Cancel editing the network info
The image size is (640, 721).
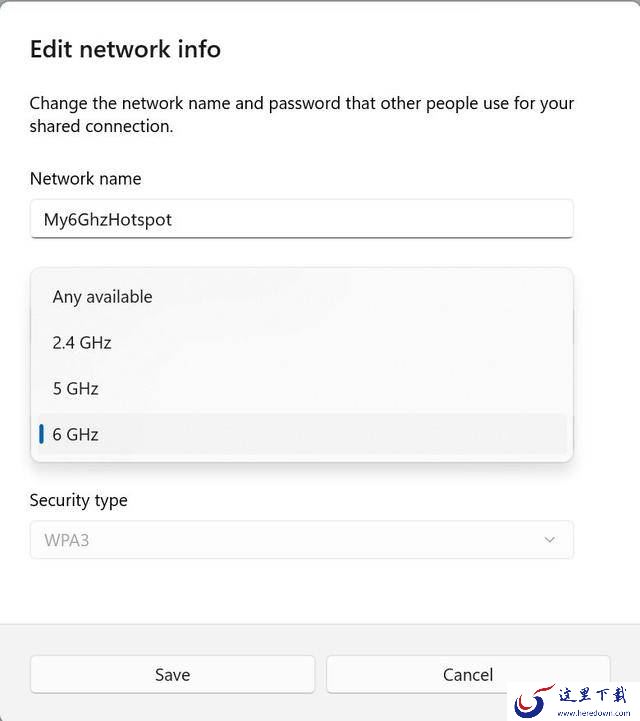click(467, 675)
